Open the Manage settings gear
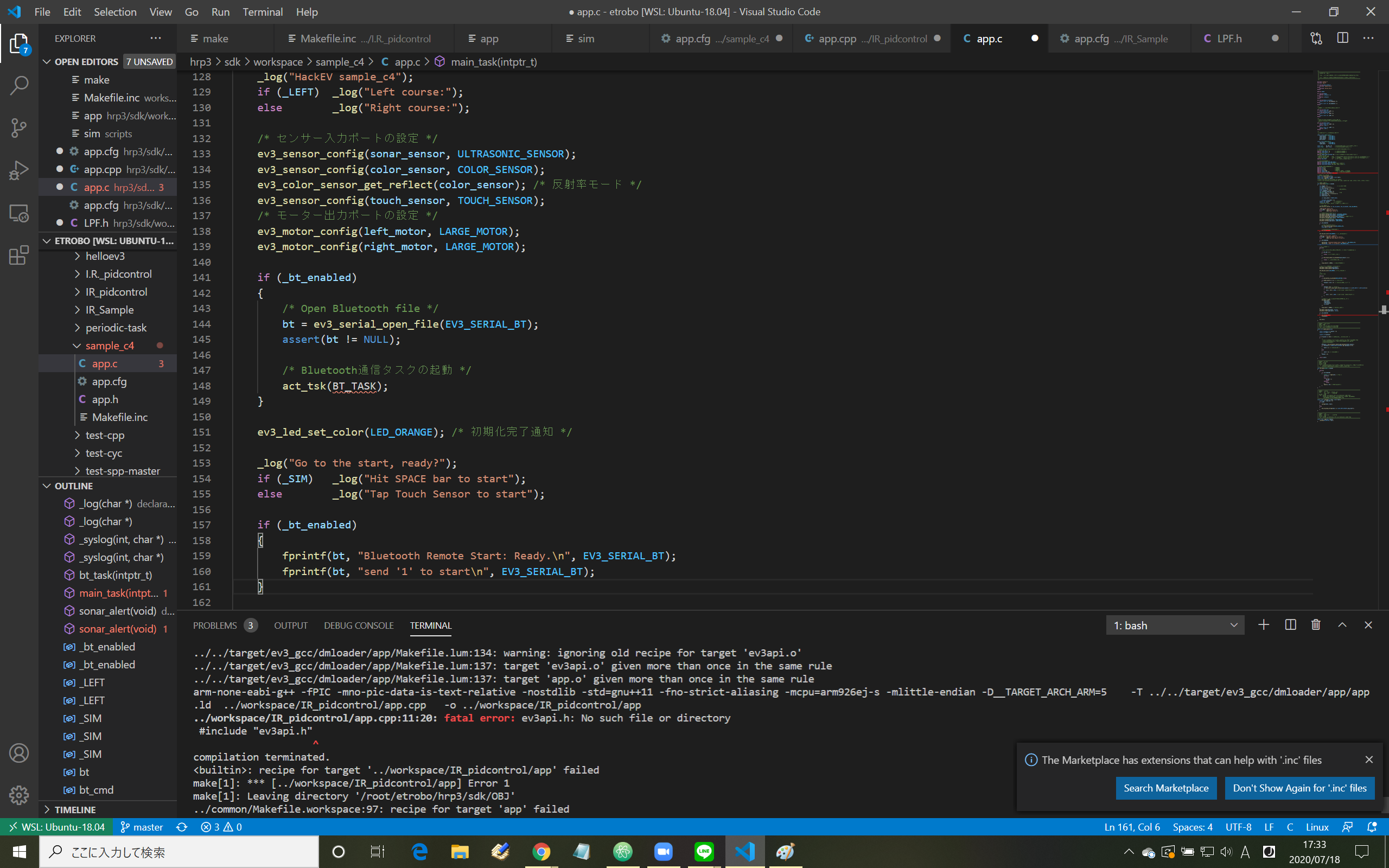Screen dimensions: 1389x868 coord(19,796)
